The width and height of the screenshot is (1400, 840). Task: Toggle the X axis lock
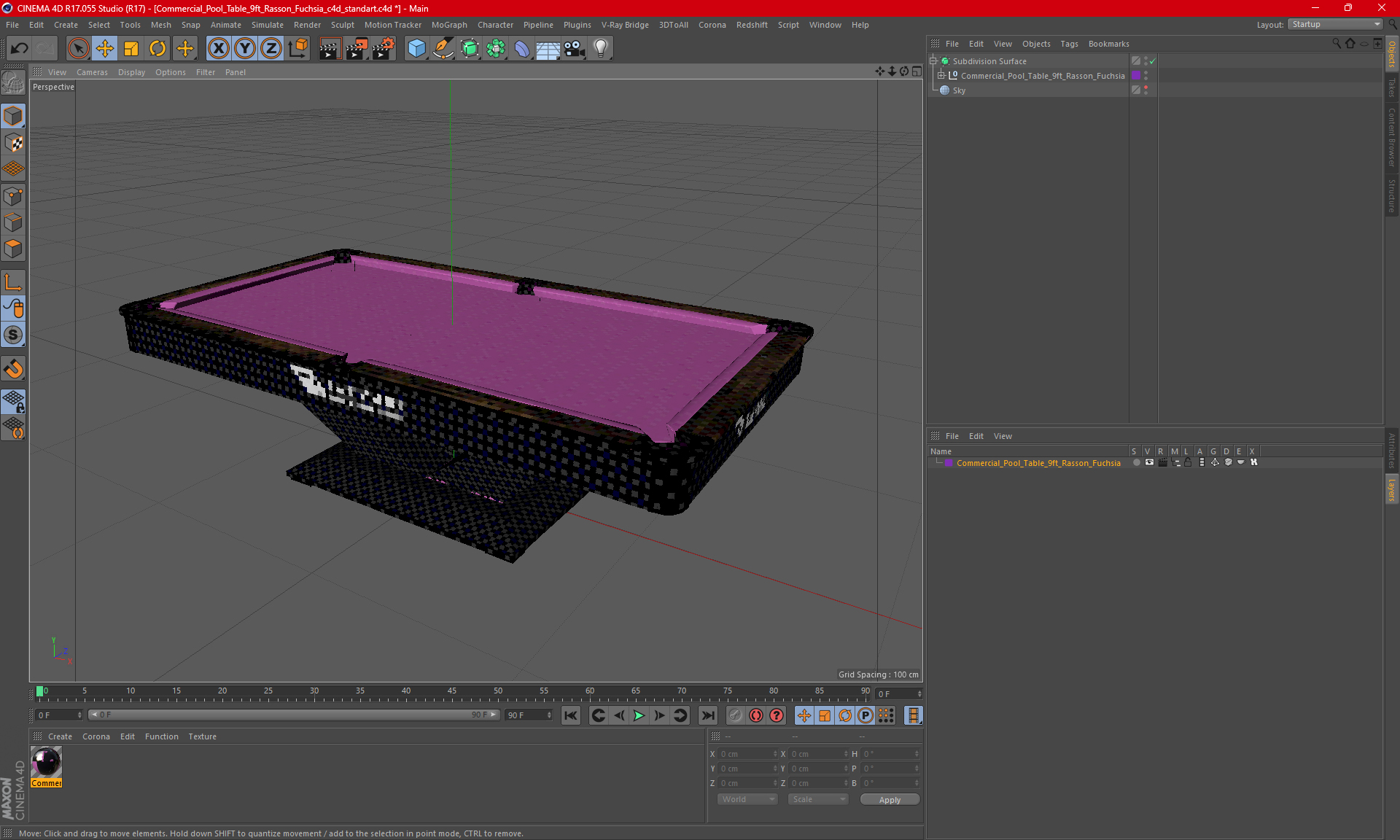218,49
